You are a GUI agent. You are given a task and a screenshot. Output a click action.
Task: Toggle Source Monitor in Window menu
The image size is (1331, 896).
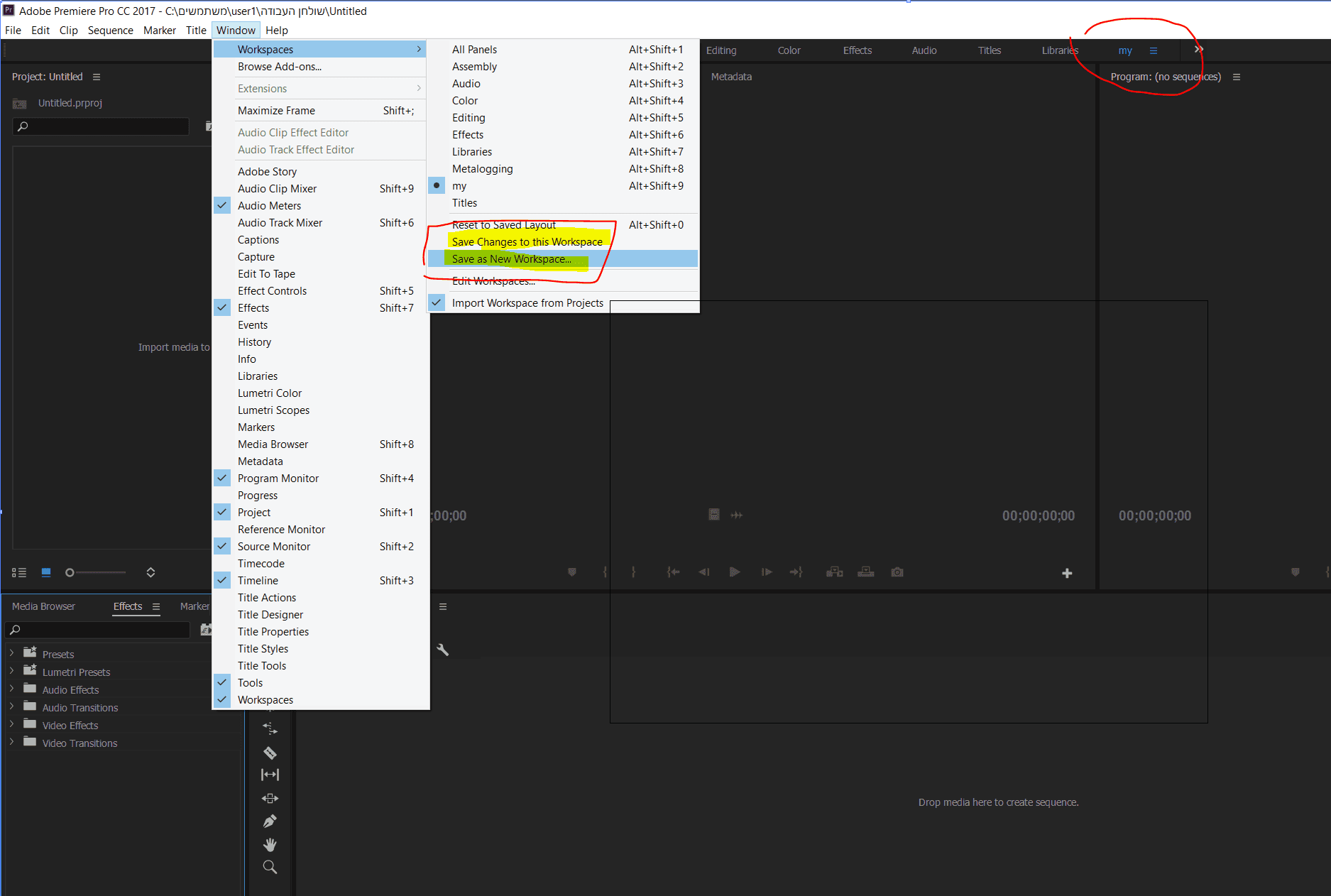(x=321, y=547)
